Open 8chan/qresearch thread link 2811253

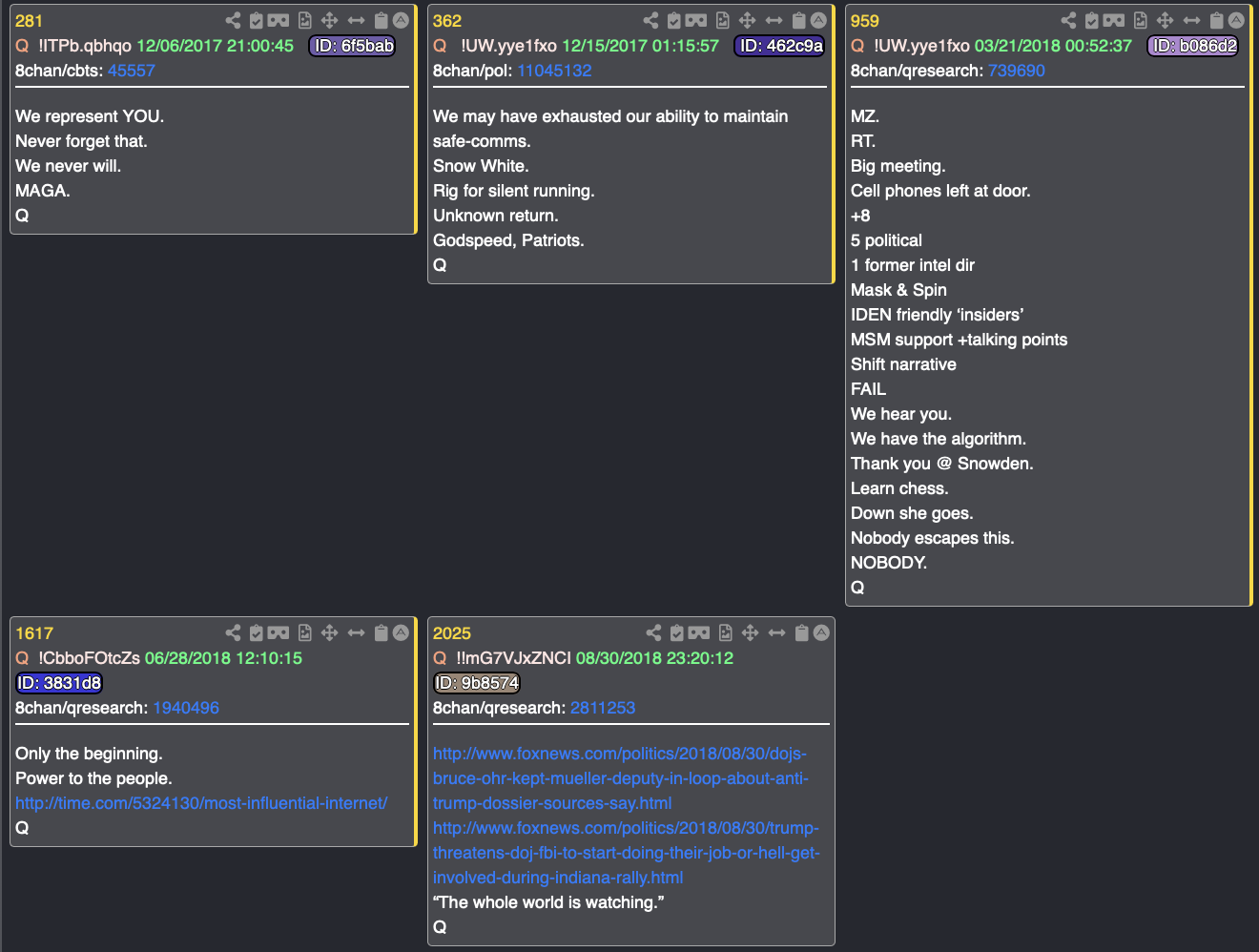point(603,708)
